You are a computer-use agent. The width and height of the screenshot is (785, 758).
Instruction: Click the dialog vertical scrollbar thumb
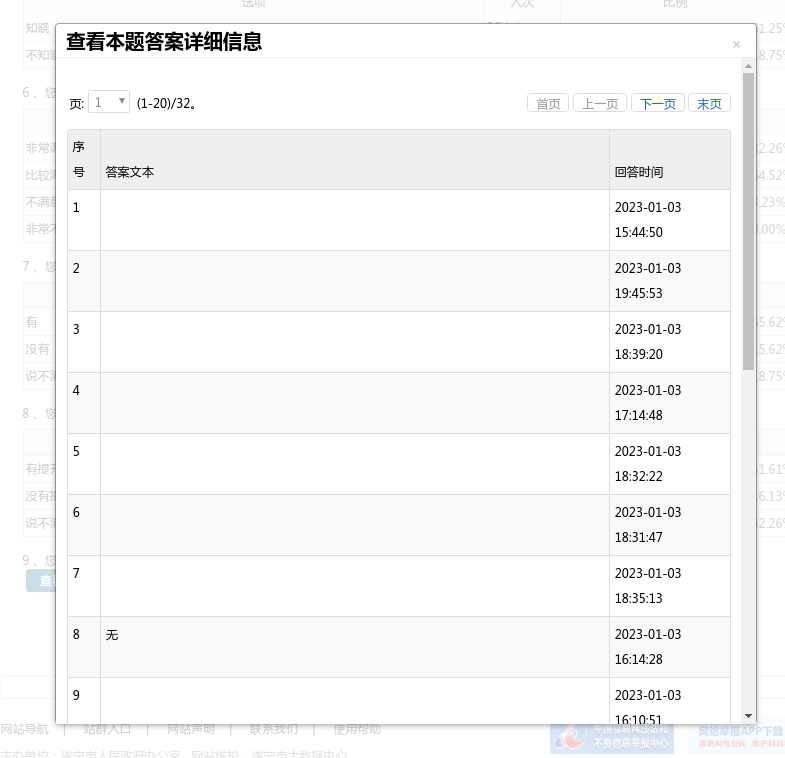coord(748,220)
